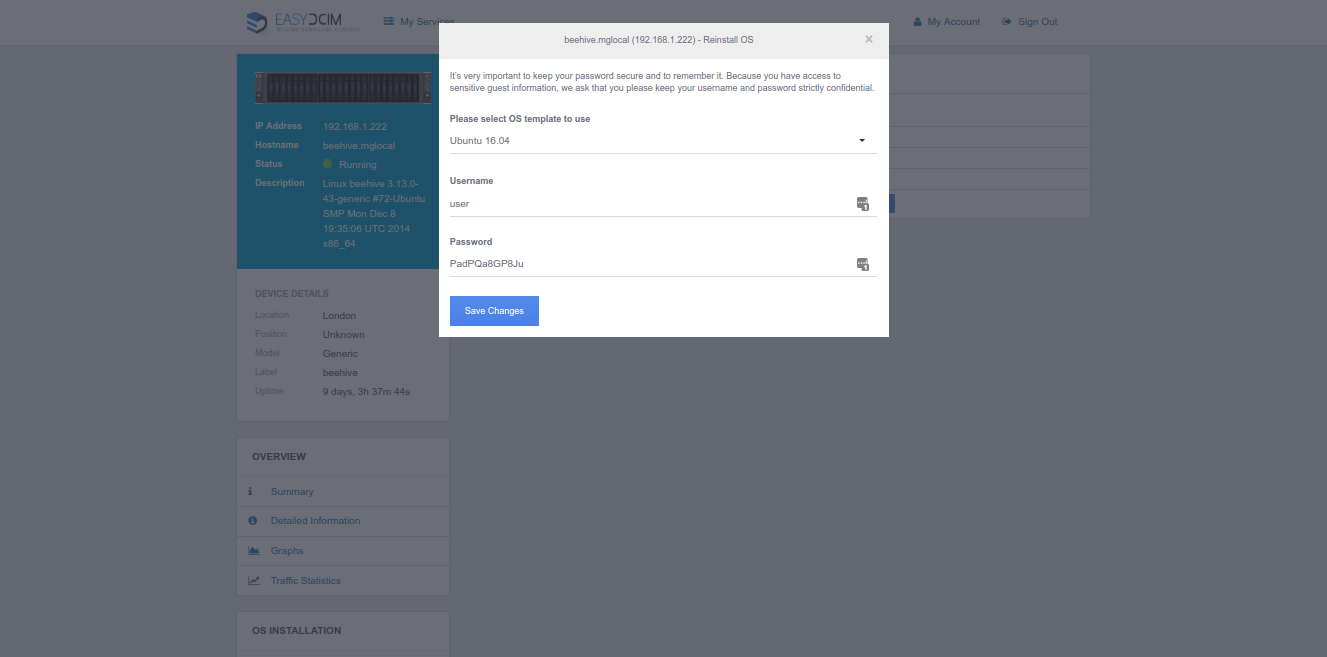Click the OS Installation section header
This screenshot has width=1327, height=657.
coord(296,631)
